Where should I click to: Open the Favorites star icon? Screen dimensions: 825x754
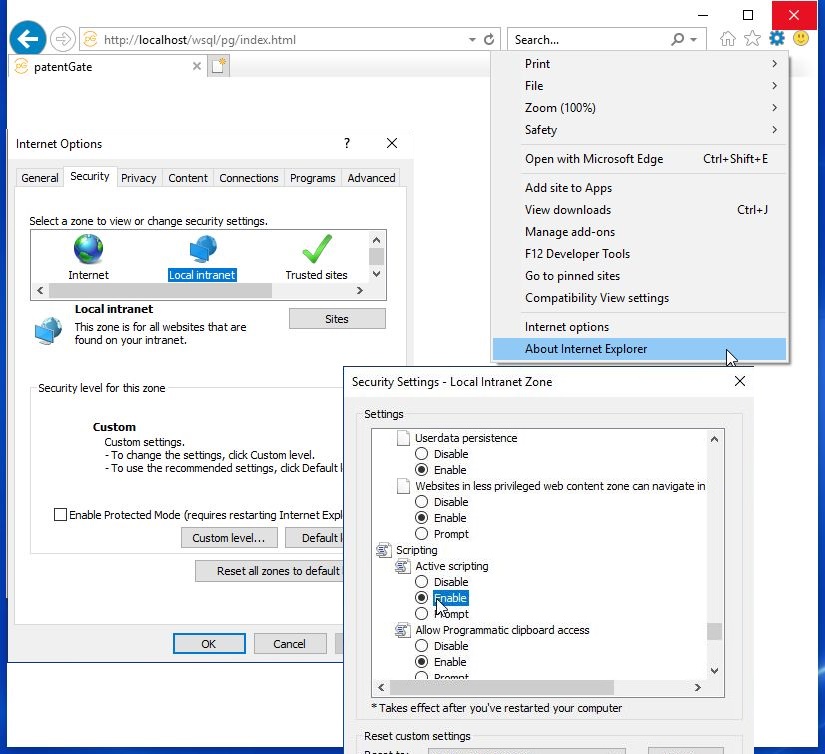pos(752,38)
